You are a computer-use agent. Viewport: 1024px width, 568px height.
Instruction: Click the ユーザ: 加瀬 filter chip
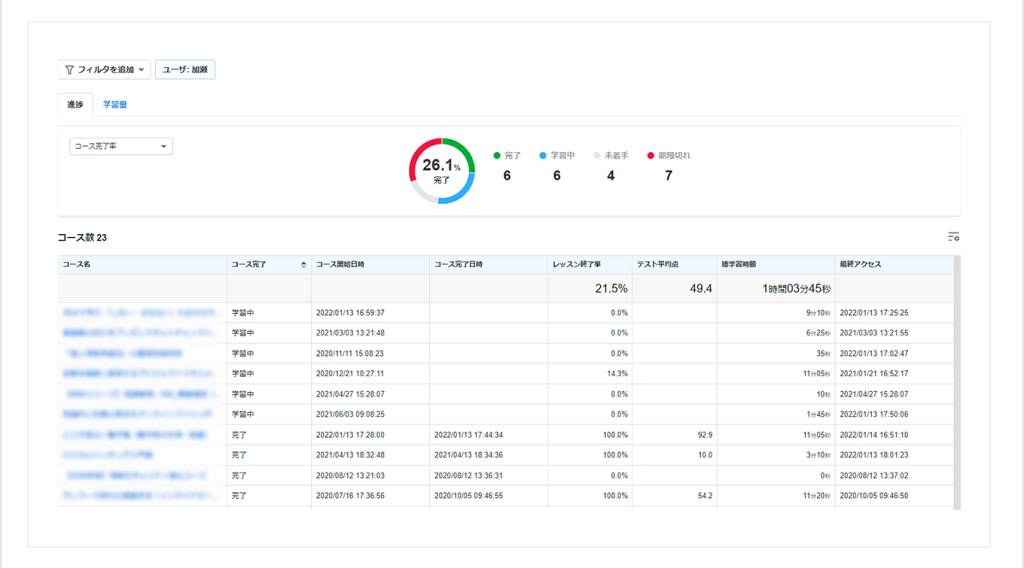click(x=184, y=70)
